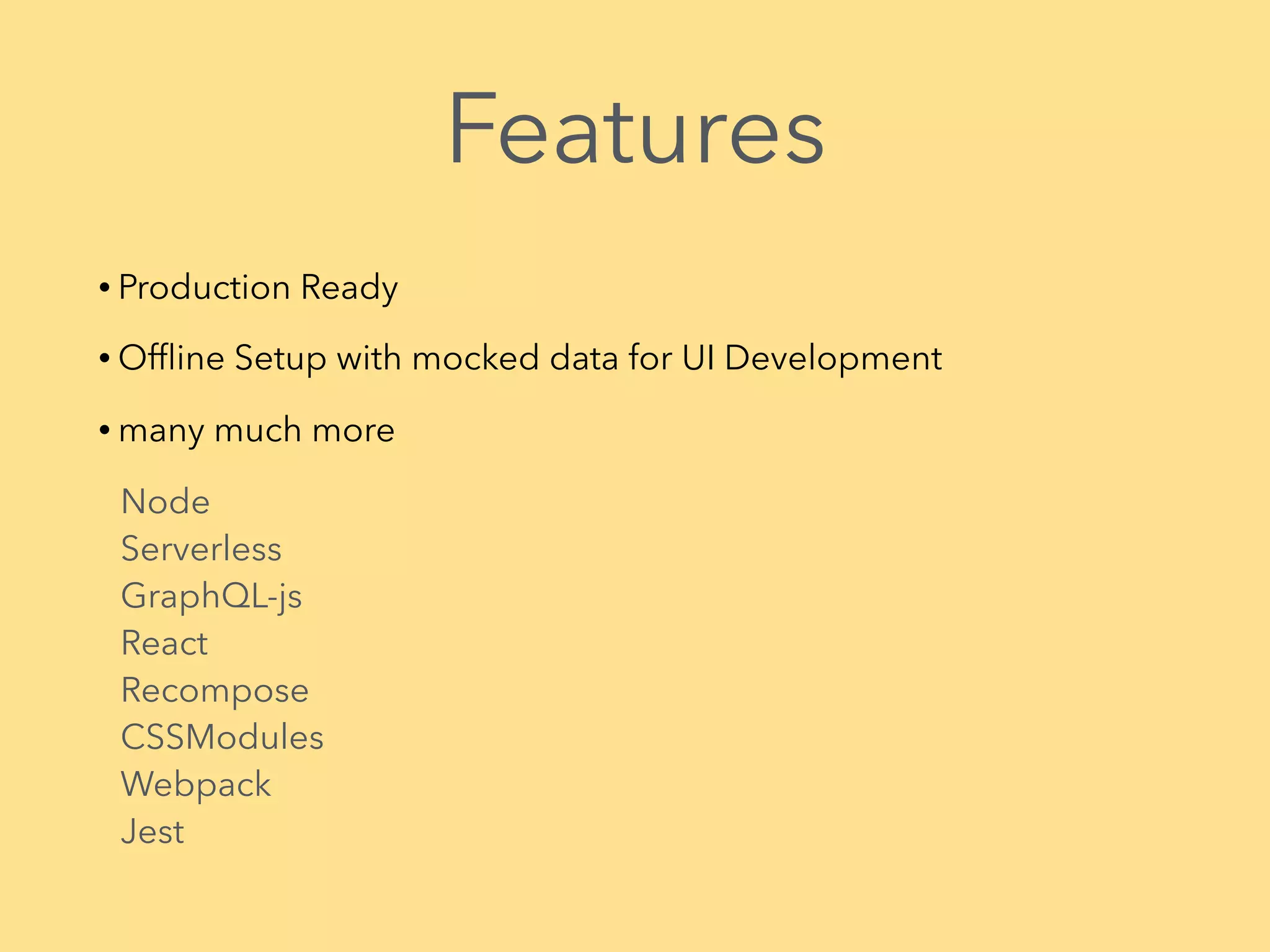This screenshot has width=1270, height=952.
Task: Click the word mocked in second bullet
Action: point(476,358)
